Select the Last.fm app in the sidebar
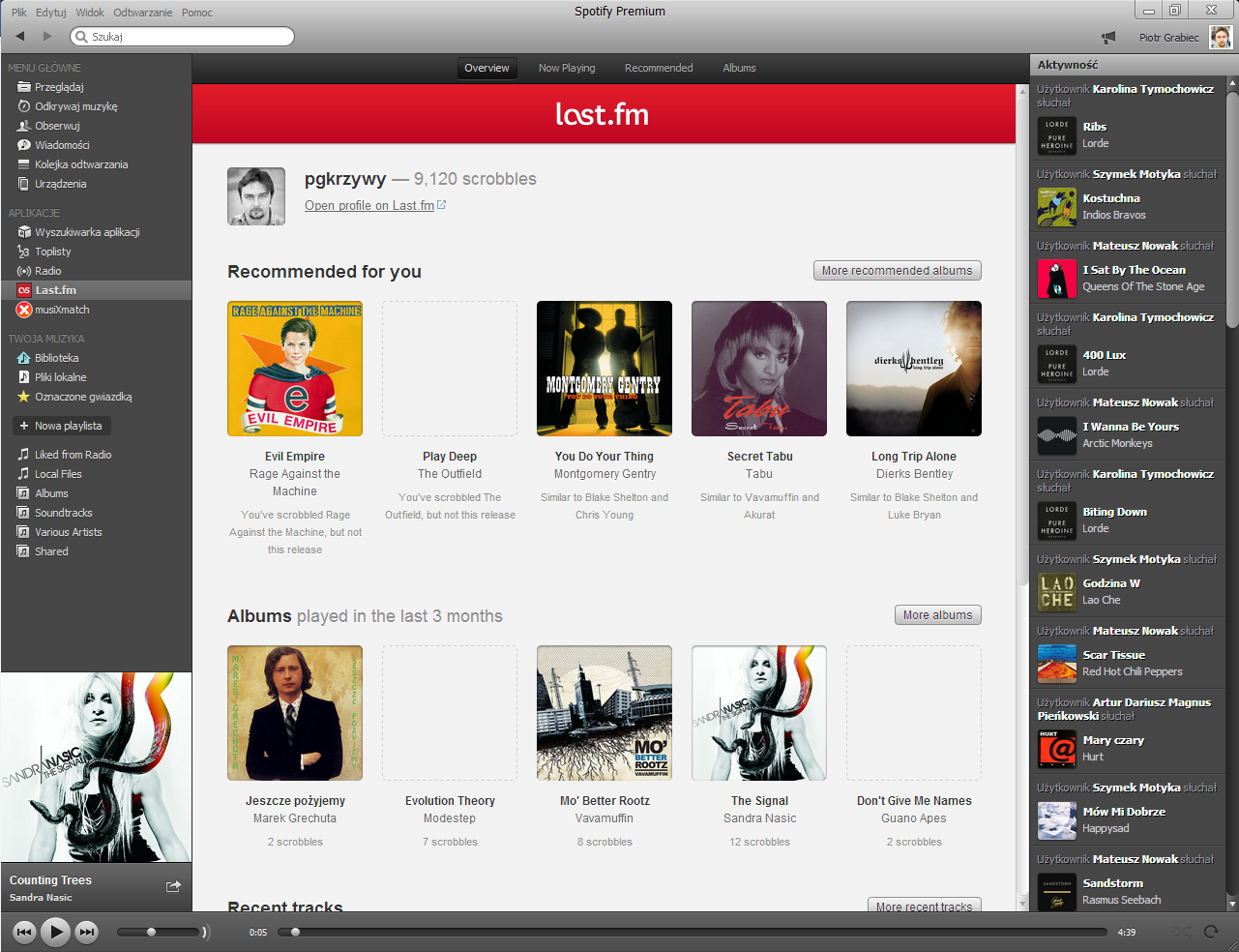Viewport: 1239px width, 952px height. (96, 290)
